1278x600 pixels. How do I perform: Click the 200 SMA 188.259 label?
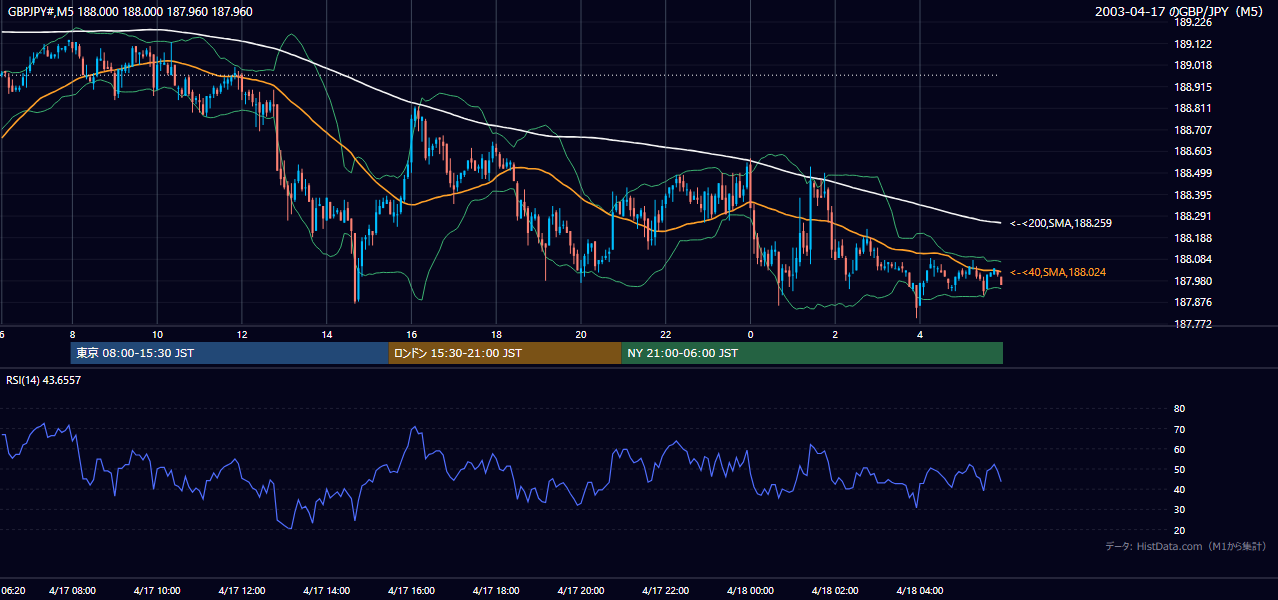tap(1060, 223)
